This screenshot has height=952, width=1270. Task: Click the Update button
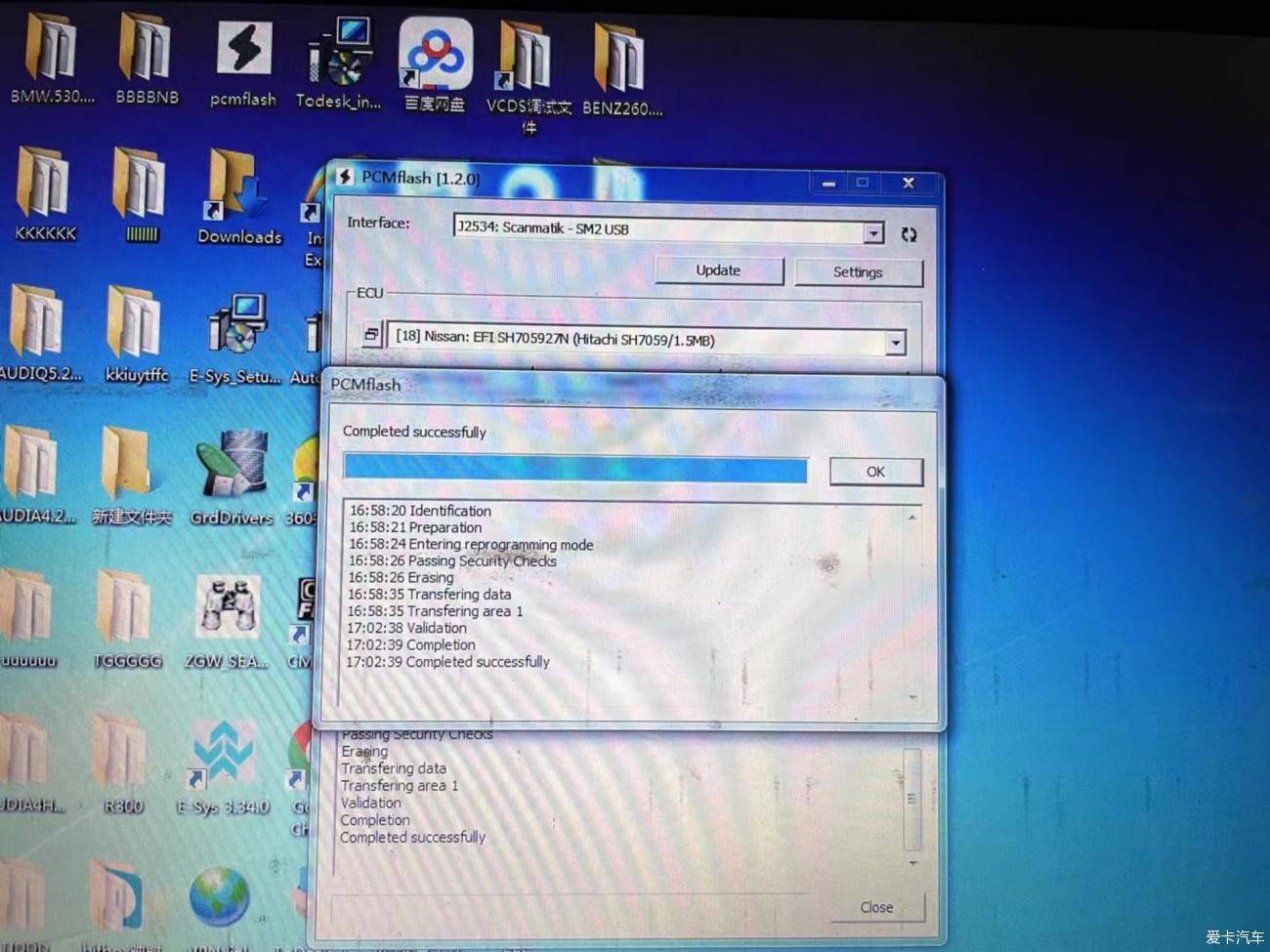[718, 270]
